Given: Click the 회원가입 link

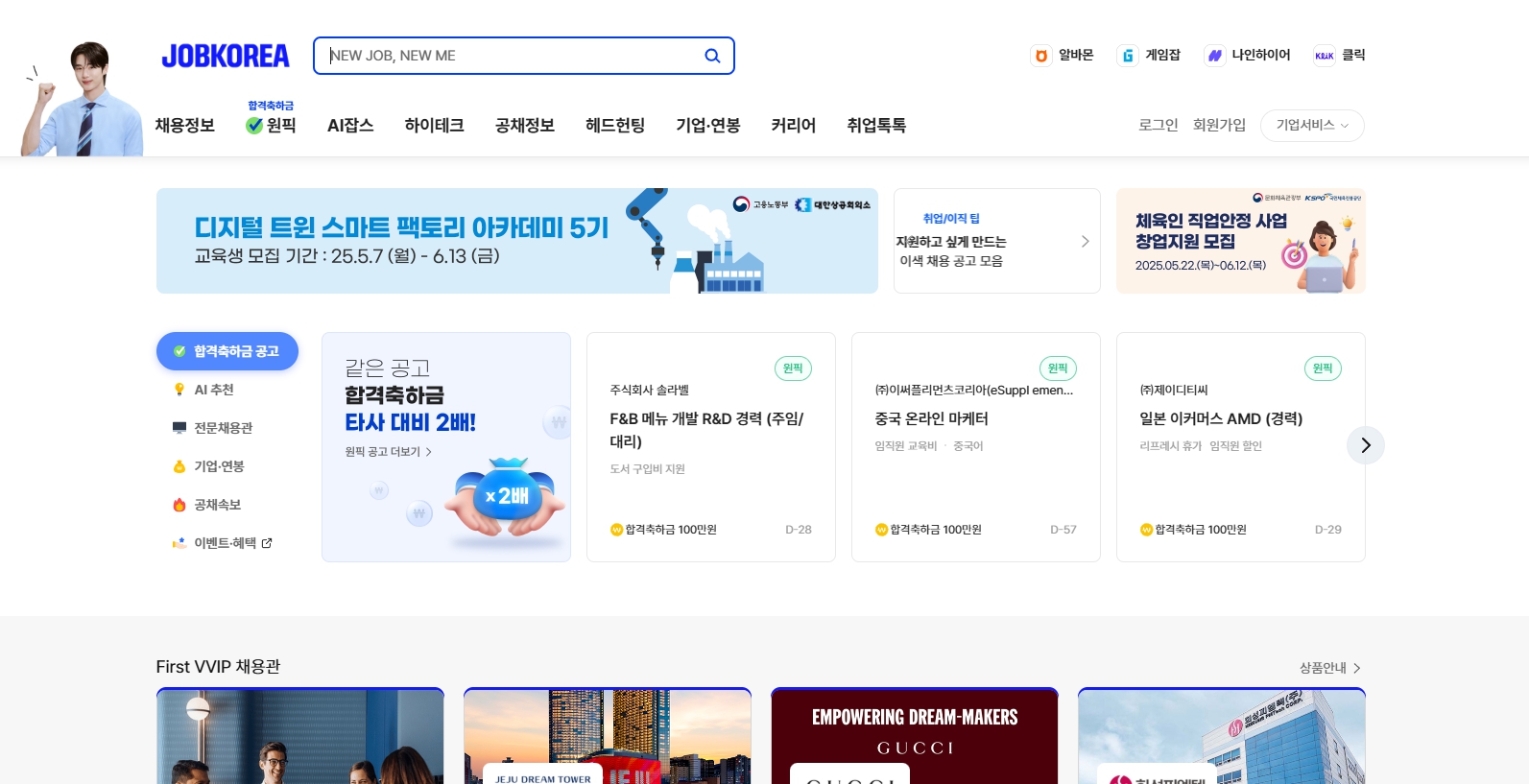Looking at the screenshot, I should 1220,126.
